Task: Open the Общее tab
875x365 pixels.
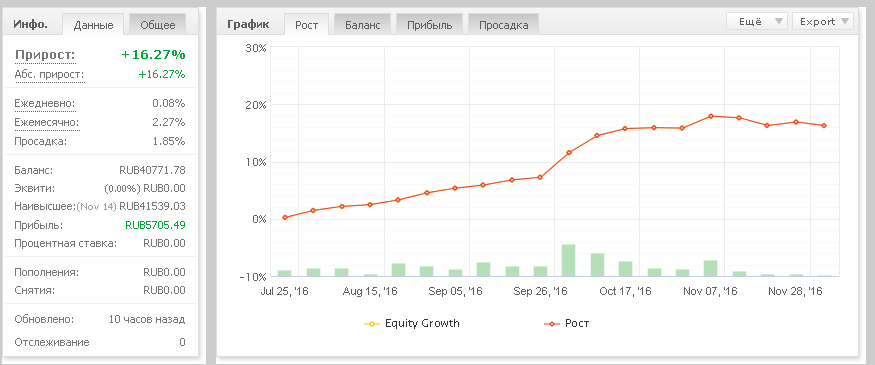Action: [158, 25]
